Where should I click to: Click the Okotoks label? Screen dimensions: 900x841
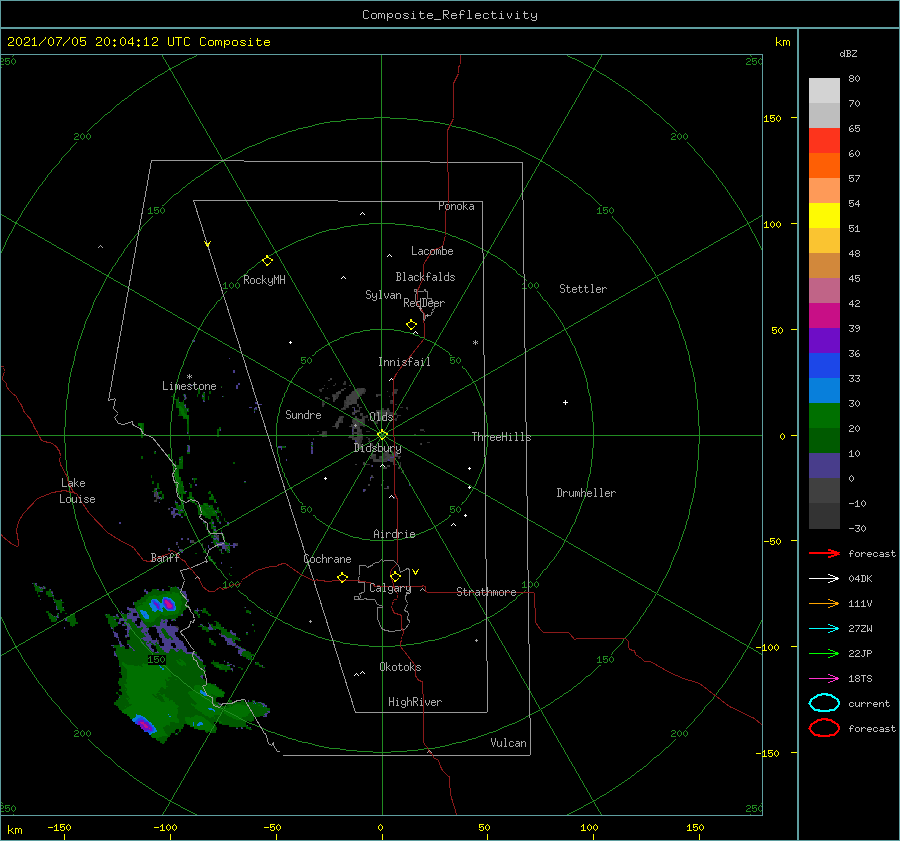400,667
